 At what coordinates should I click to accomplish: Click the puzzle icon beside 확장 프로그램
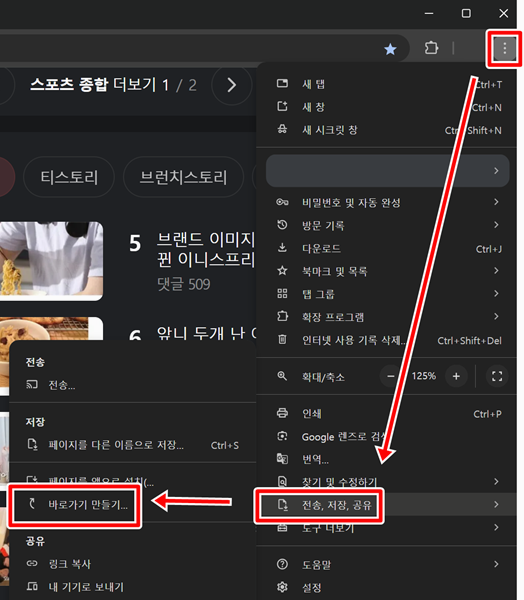click(282, 316)
